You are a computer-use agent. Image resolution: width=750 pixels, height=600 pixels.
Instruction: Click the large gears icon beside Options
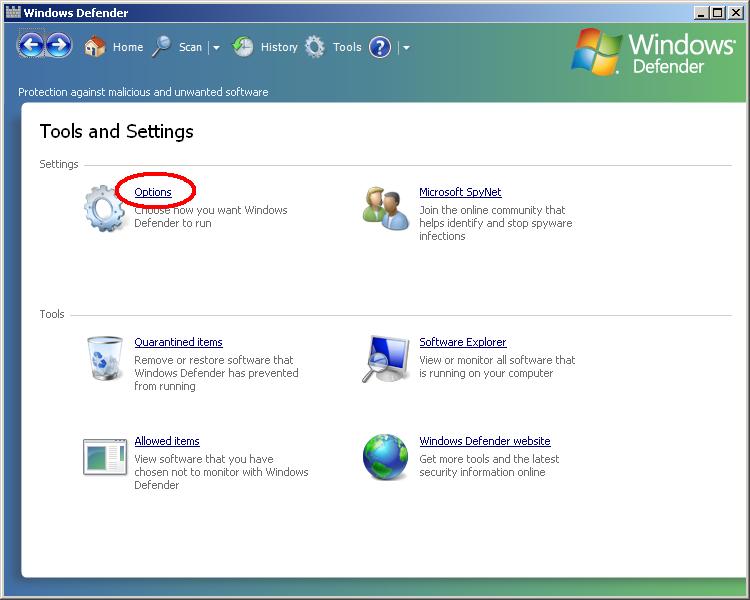pos(104,208)
